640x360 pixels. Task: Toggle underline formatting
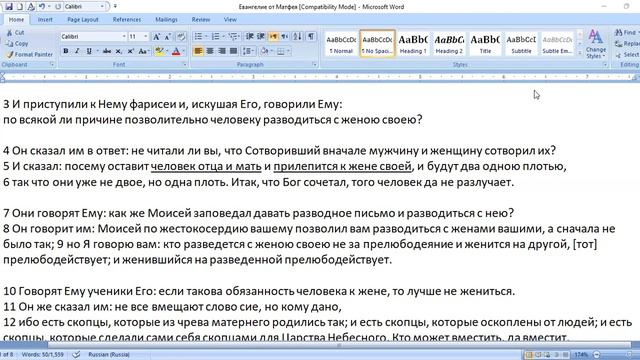(x=89, y=51)
